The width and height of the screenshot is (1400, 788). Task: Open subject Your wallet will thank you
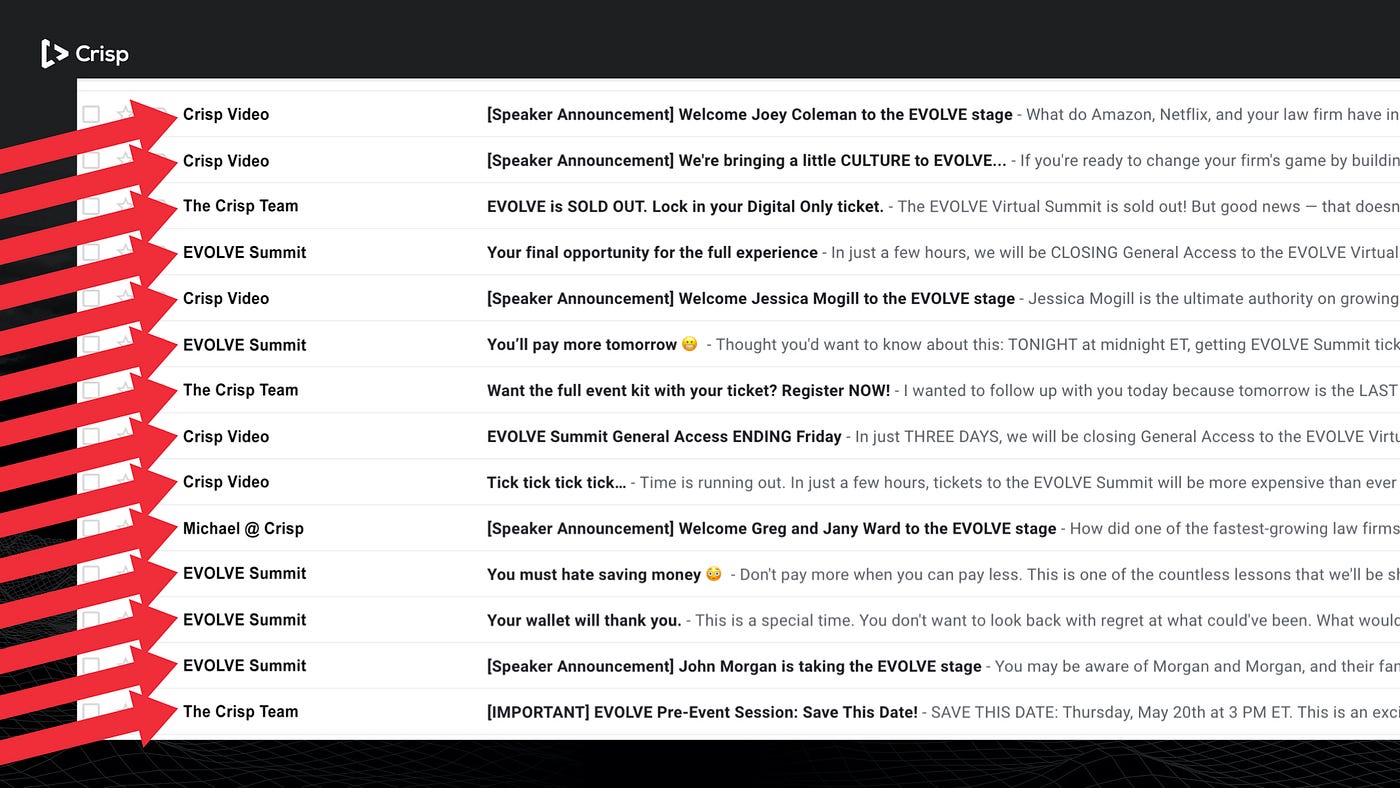click(x=584, y=621)
